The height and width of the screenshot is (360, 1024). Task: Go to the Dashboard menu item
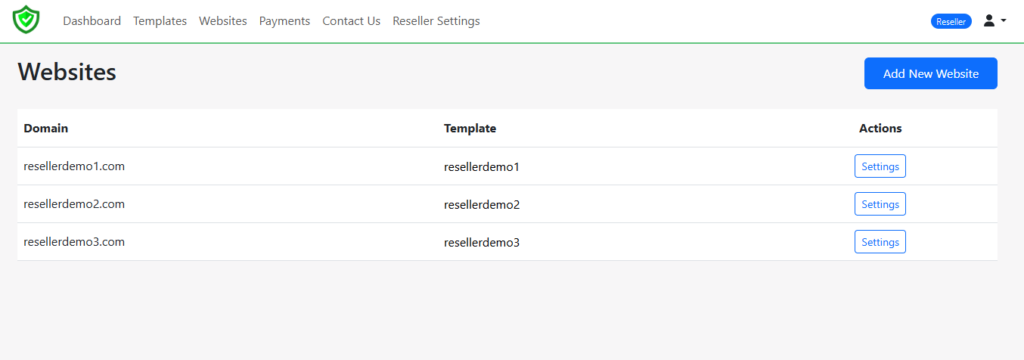coord(92,21)
